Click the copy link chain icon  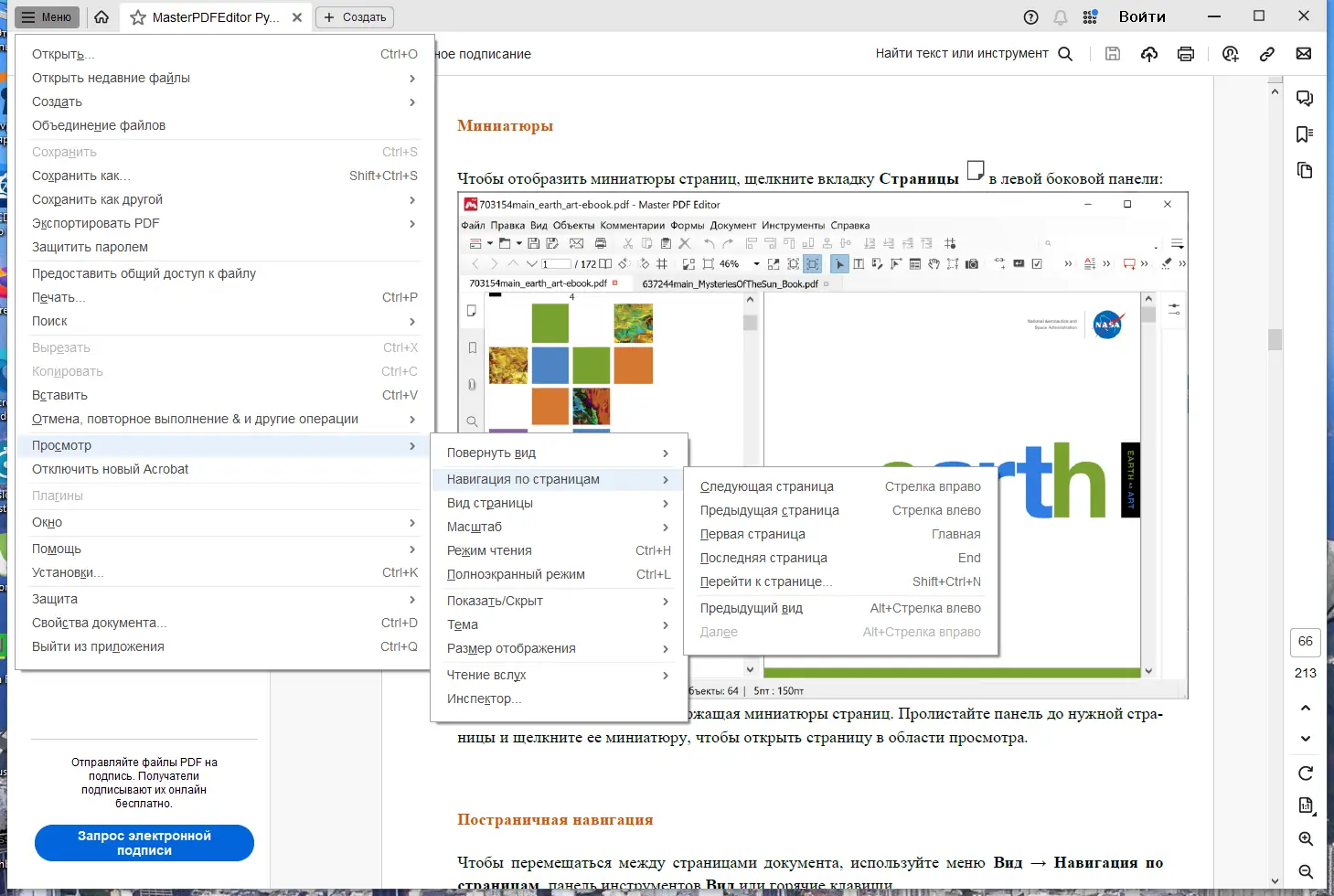[1267, 54]
